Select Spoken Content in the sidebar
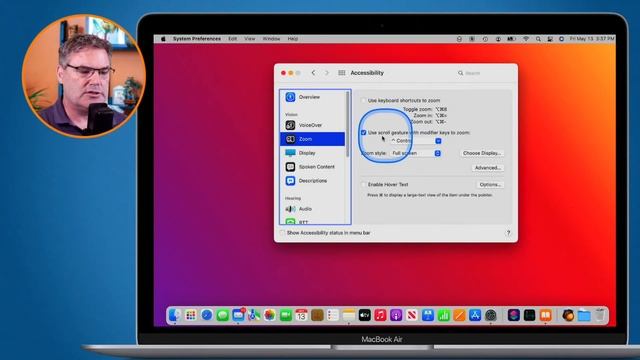Screen dimensions: 640x360 point(313,167)
